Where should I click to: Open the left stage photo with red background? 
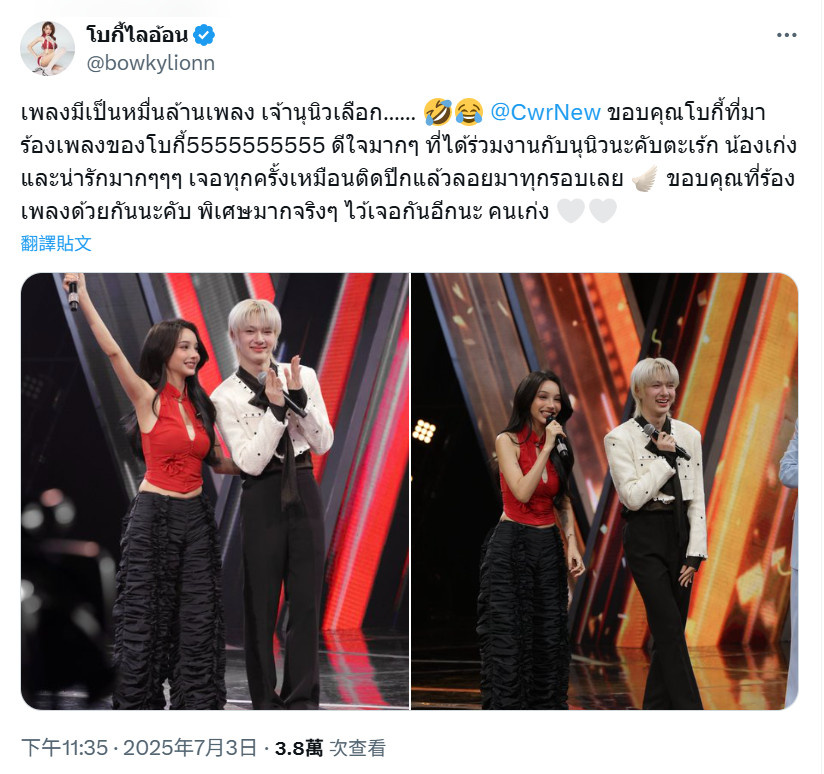[214, 491]
